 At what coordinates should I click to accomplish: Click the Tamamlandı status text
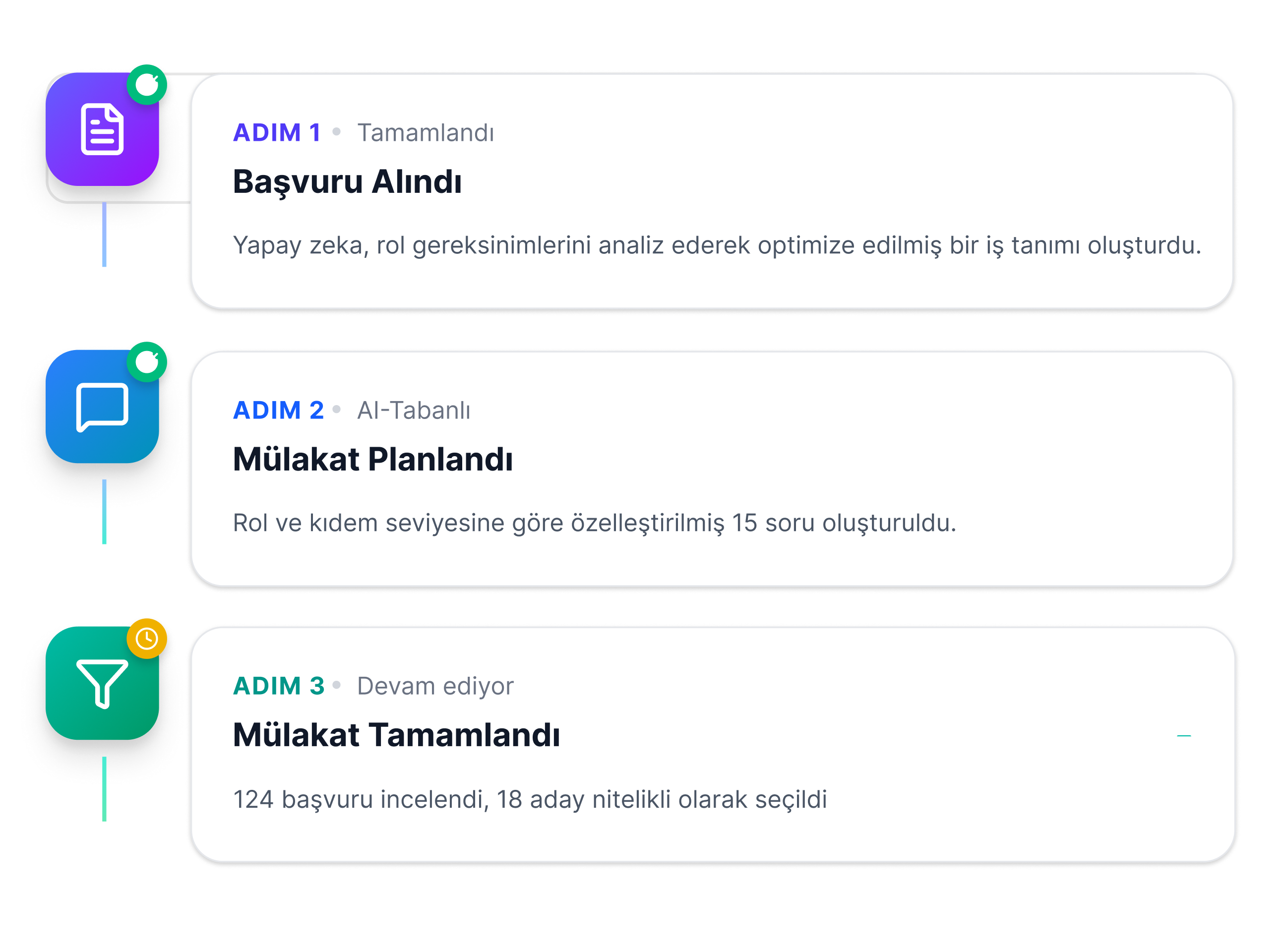(x=426, y=133)
